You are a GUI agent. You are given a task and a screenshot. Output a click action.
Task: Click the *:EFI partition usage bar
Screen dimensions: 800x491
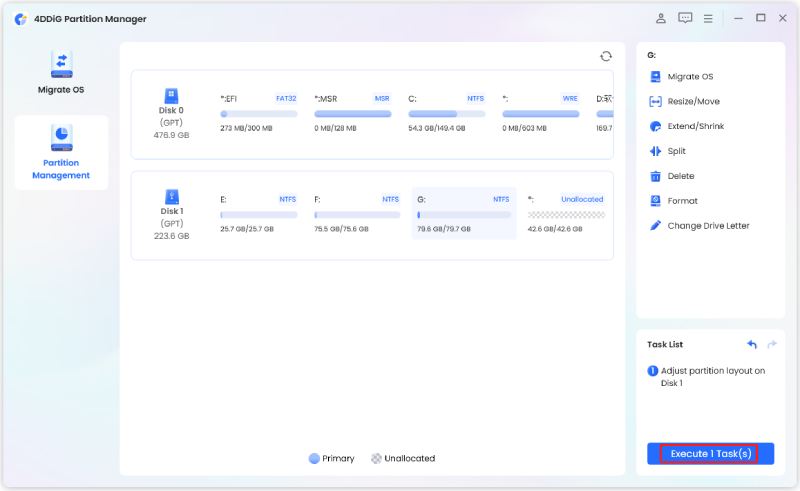tap(259, 114)
